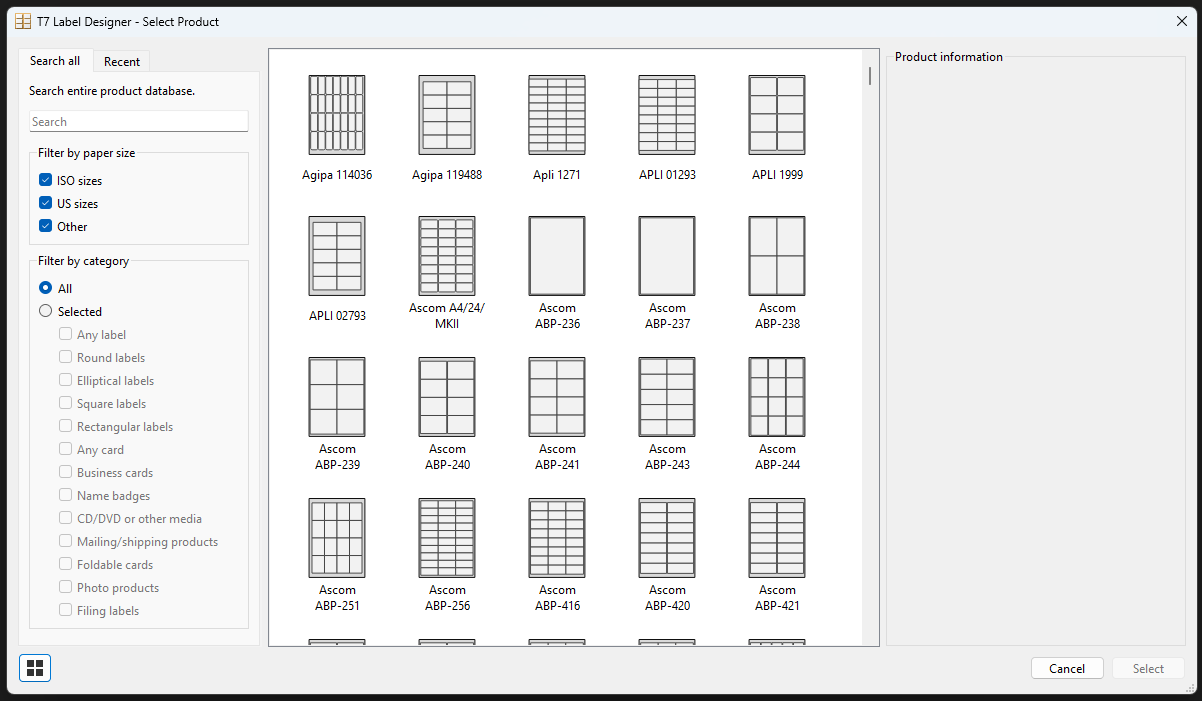Pick the Ascom ABP-251 template
This screenshot has width=1202, height=701.
337,538
